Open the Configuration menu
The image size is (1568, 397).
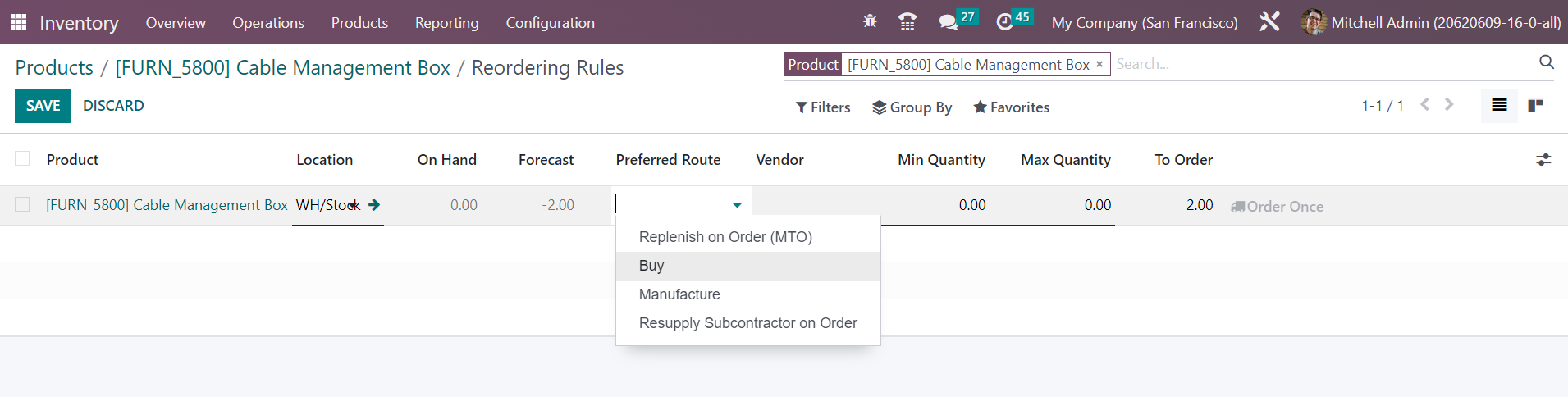click(550, 23)
